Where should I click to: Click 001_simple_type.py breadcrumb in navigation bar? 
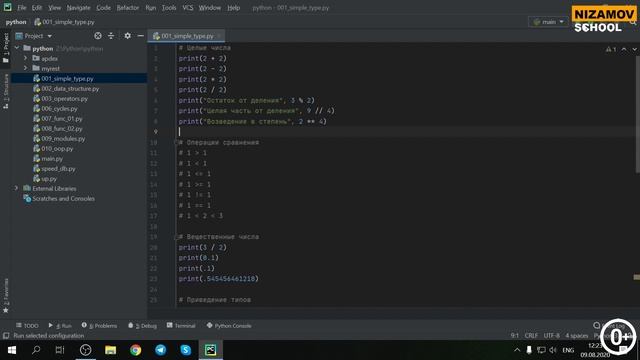(x=64, y=22)
